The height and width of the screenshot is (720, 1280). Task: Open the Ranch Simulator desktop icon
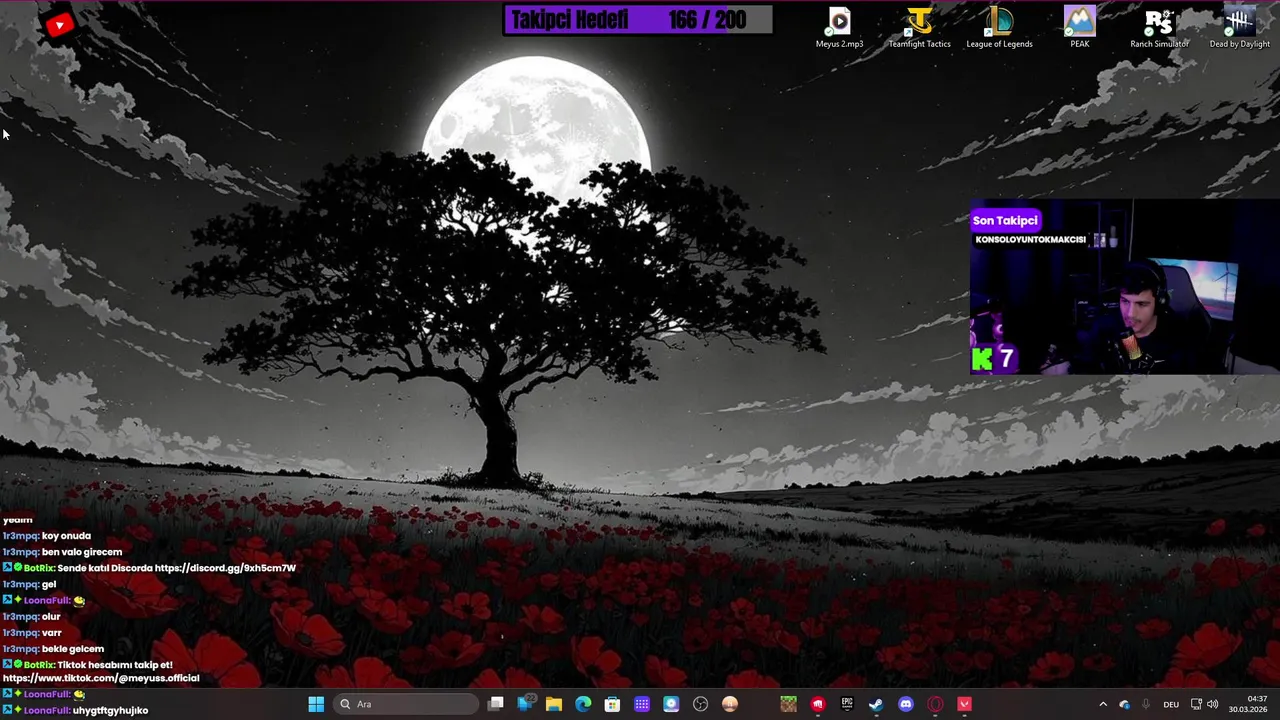[1159, 28]
